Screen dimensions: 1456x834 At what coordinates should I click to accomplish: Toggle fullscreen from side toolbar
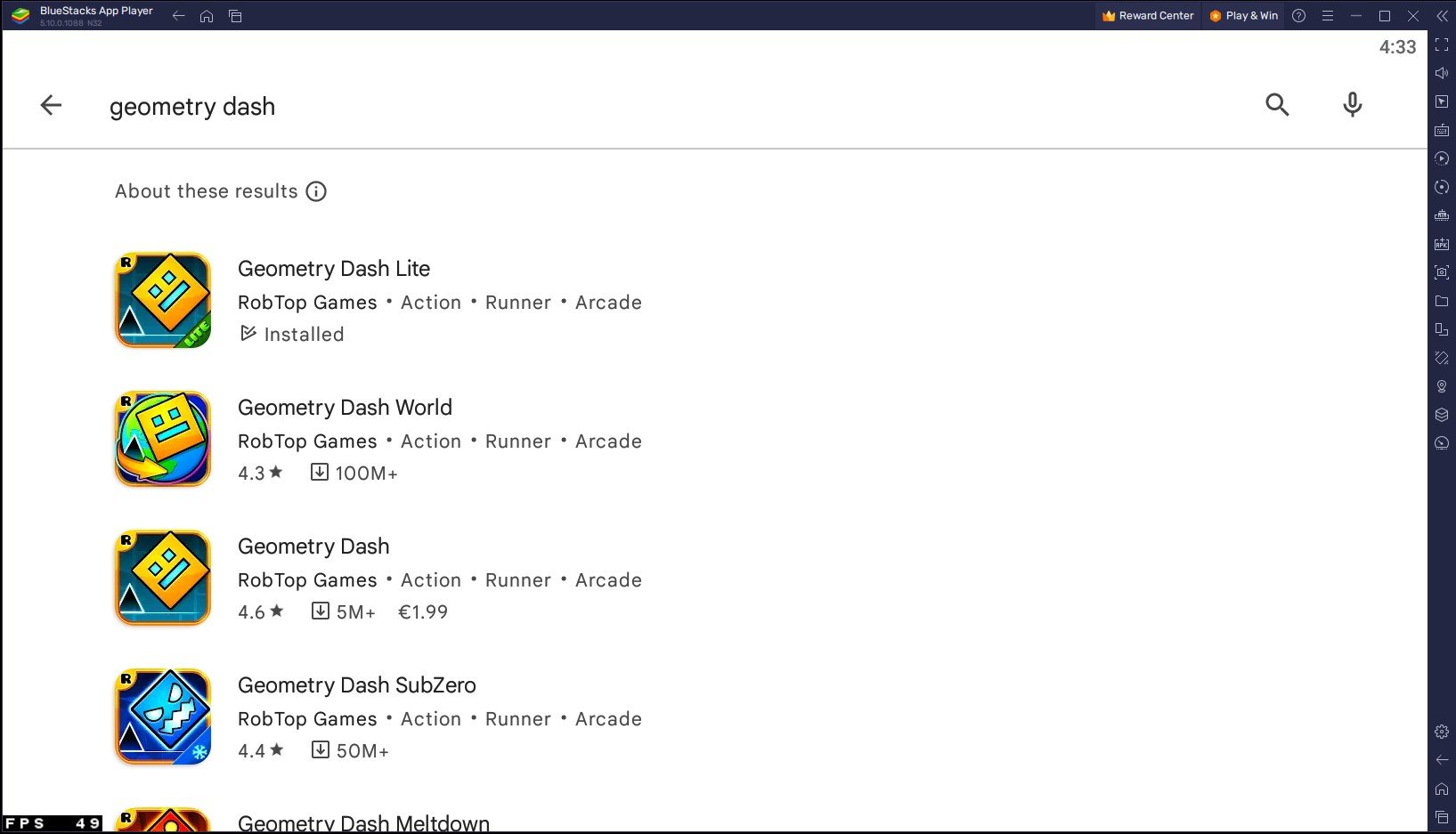click(x=1442, y=45)
